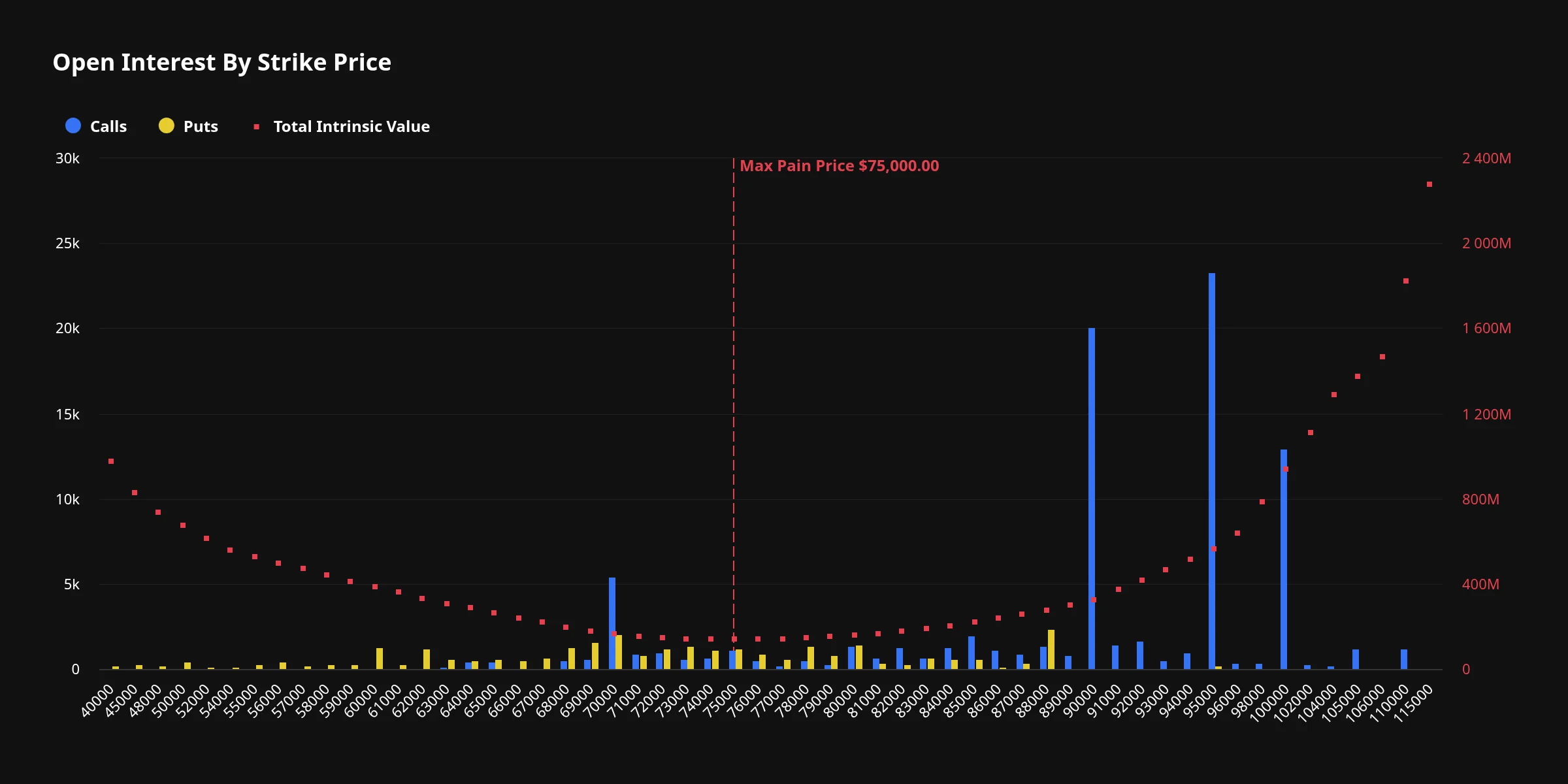Image resolution: width=1568 pixels, height=784 pixels.
Task: Click the yellow puts bar at 88000
Action: pos(1051,649)
